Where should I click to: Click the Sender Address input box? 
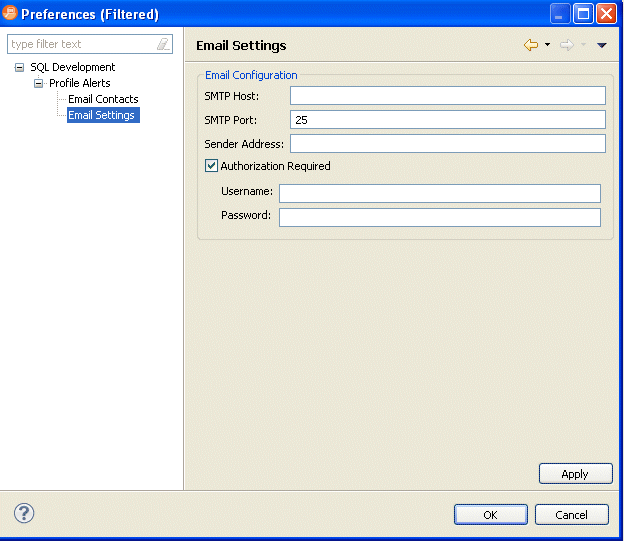tap(447, 144)
